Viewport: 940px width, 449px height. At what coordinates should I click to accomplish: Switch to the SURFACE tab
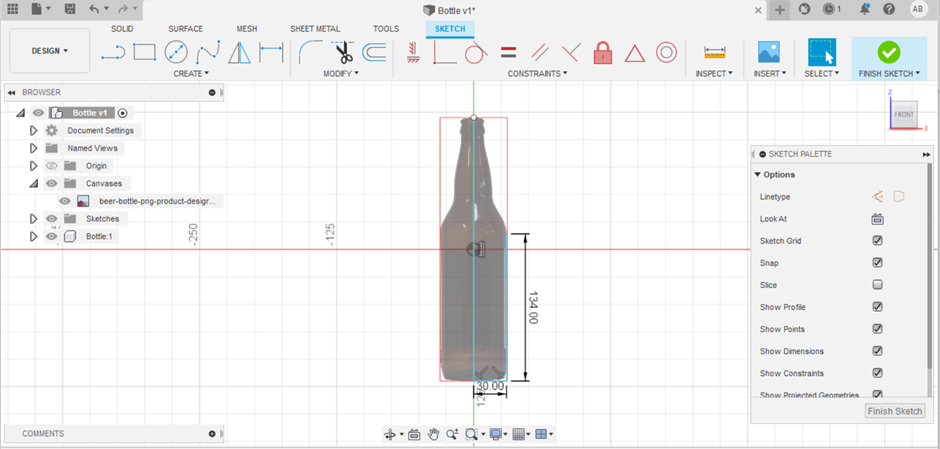(185, 29)
